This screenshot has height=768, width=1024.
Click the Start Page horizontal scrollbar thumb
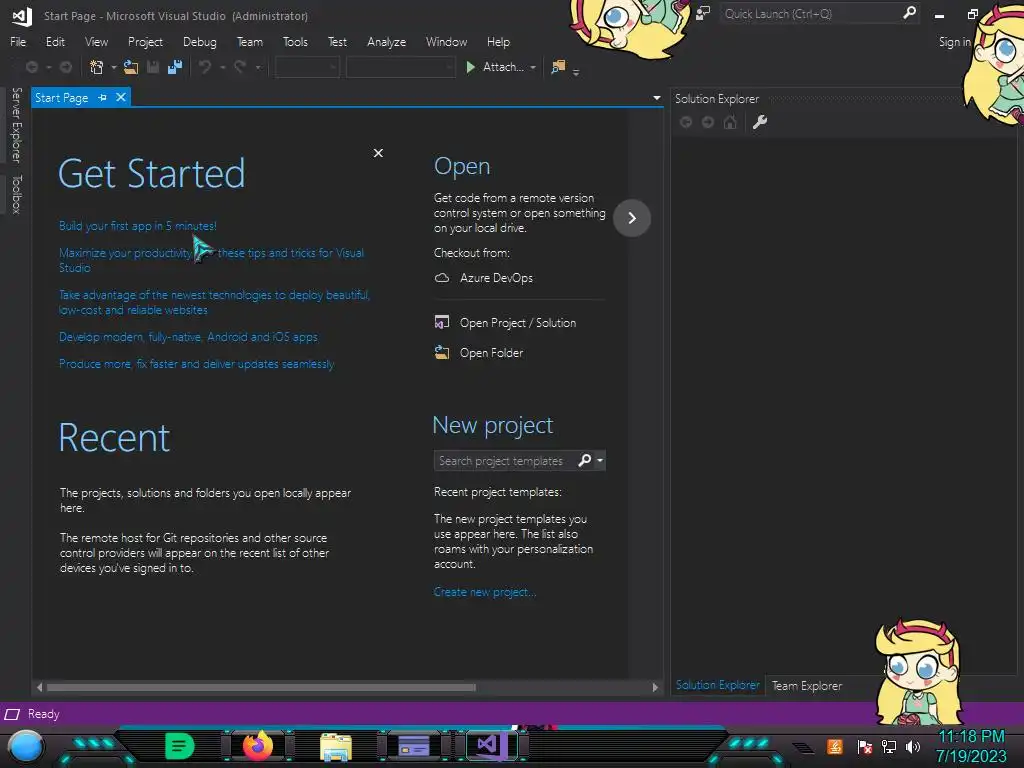pos(261,687)
